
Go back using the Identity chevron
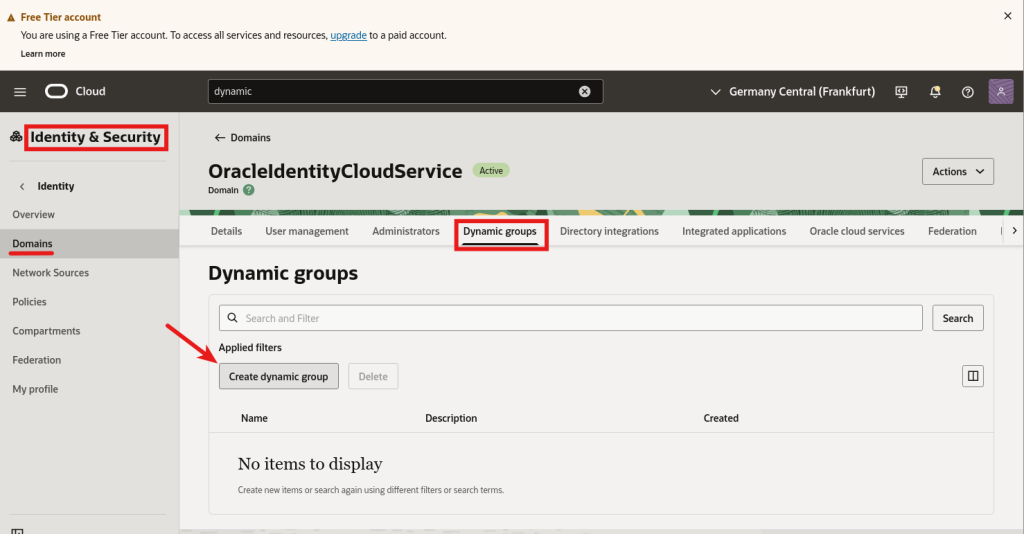pos(22,186)
